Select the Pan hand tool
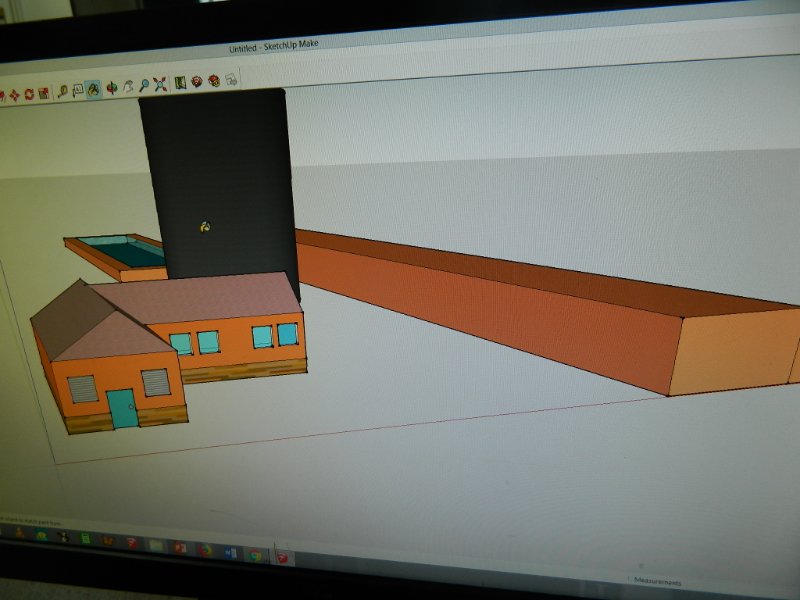 (x=127, y=87)
